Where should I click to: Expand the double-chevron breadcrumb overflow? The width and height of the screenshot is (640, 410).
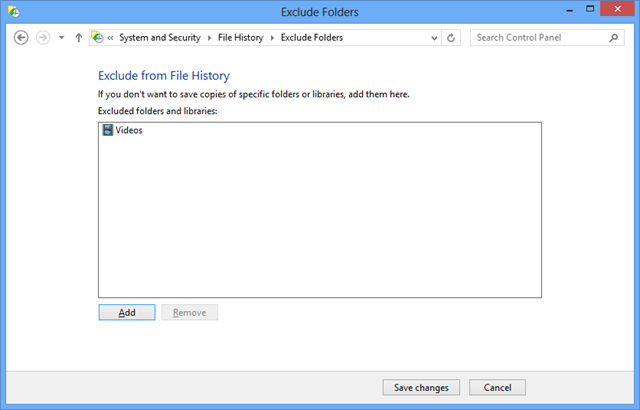[x=110, y=38]
